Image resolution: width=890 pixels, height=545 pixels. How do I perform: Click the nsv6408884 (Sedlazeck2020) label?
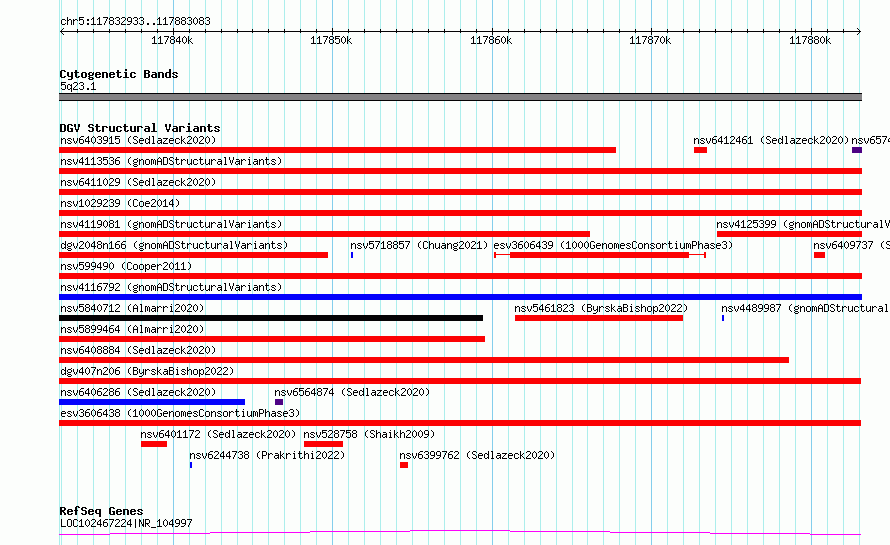(138, 350)
